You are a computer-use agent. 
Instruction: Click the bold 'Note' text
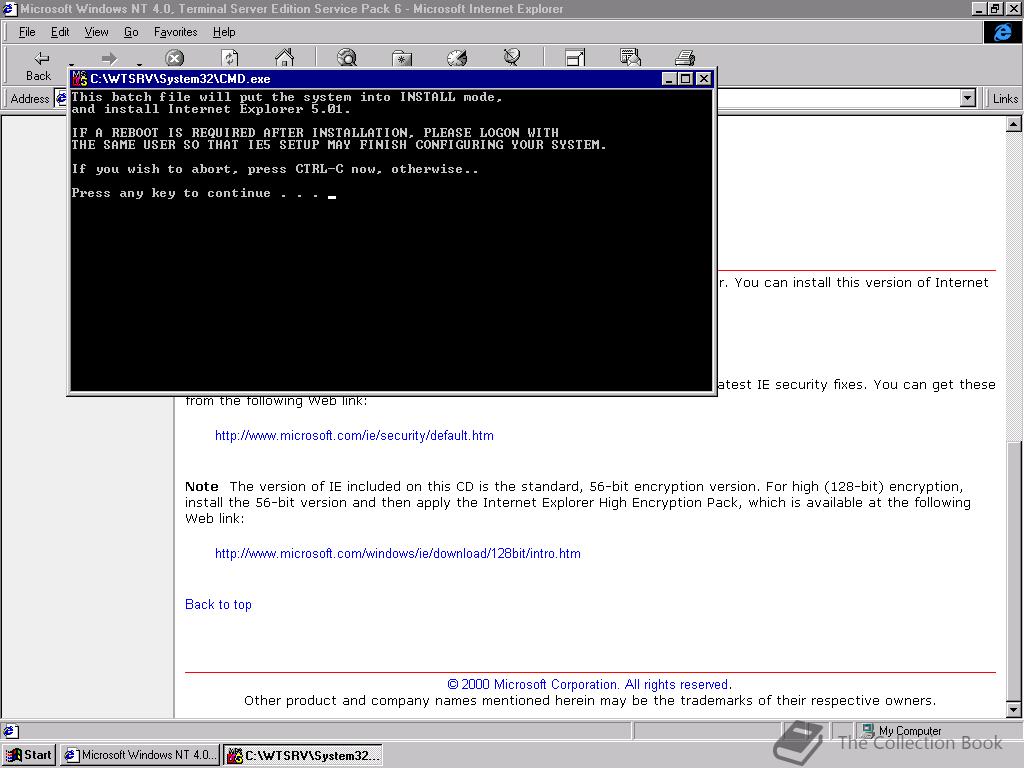coord(202,487)
